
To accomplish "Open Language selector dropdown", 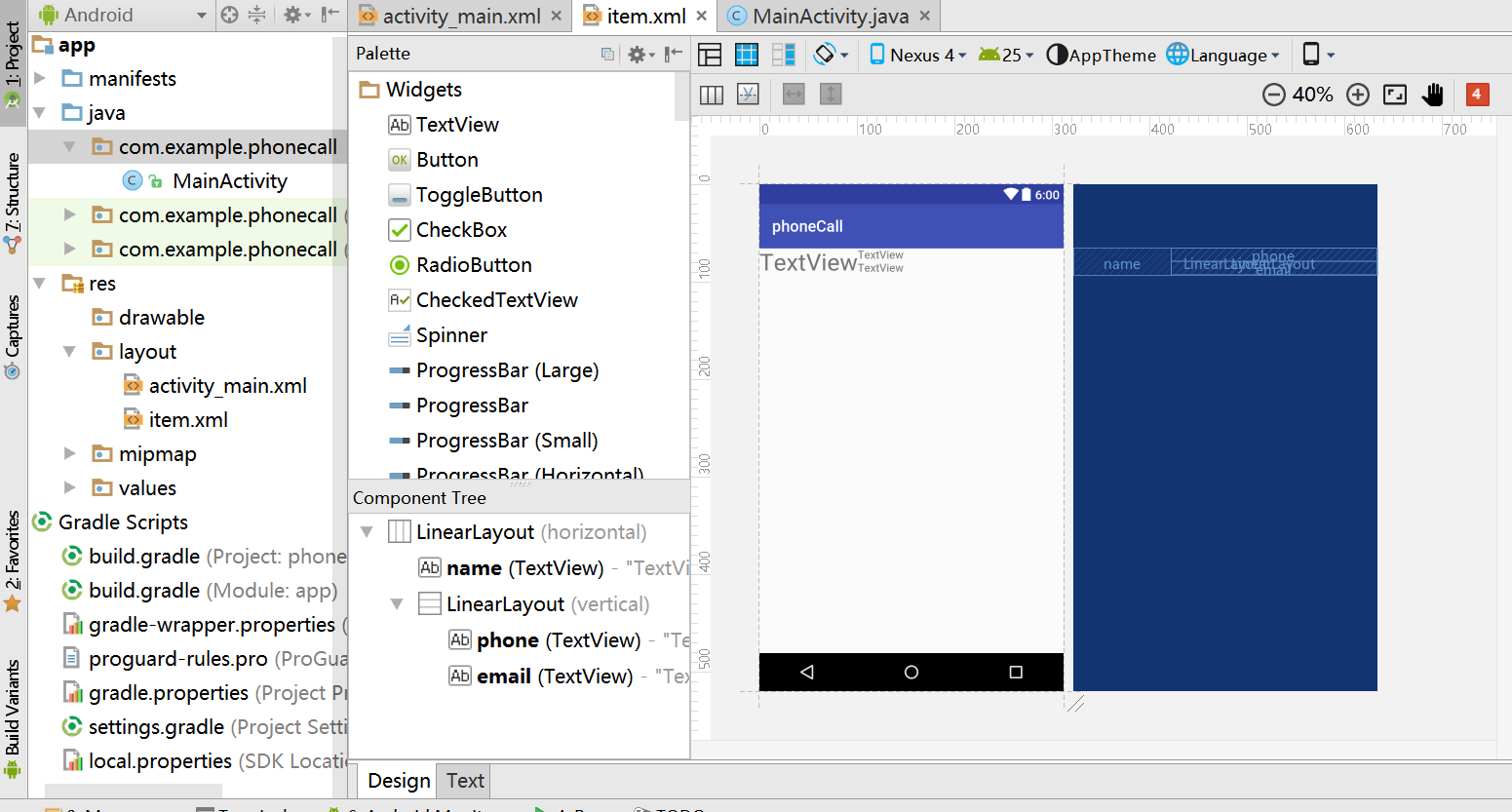I will (1222, 55).
